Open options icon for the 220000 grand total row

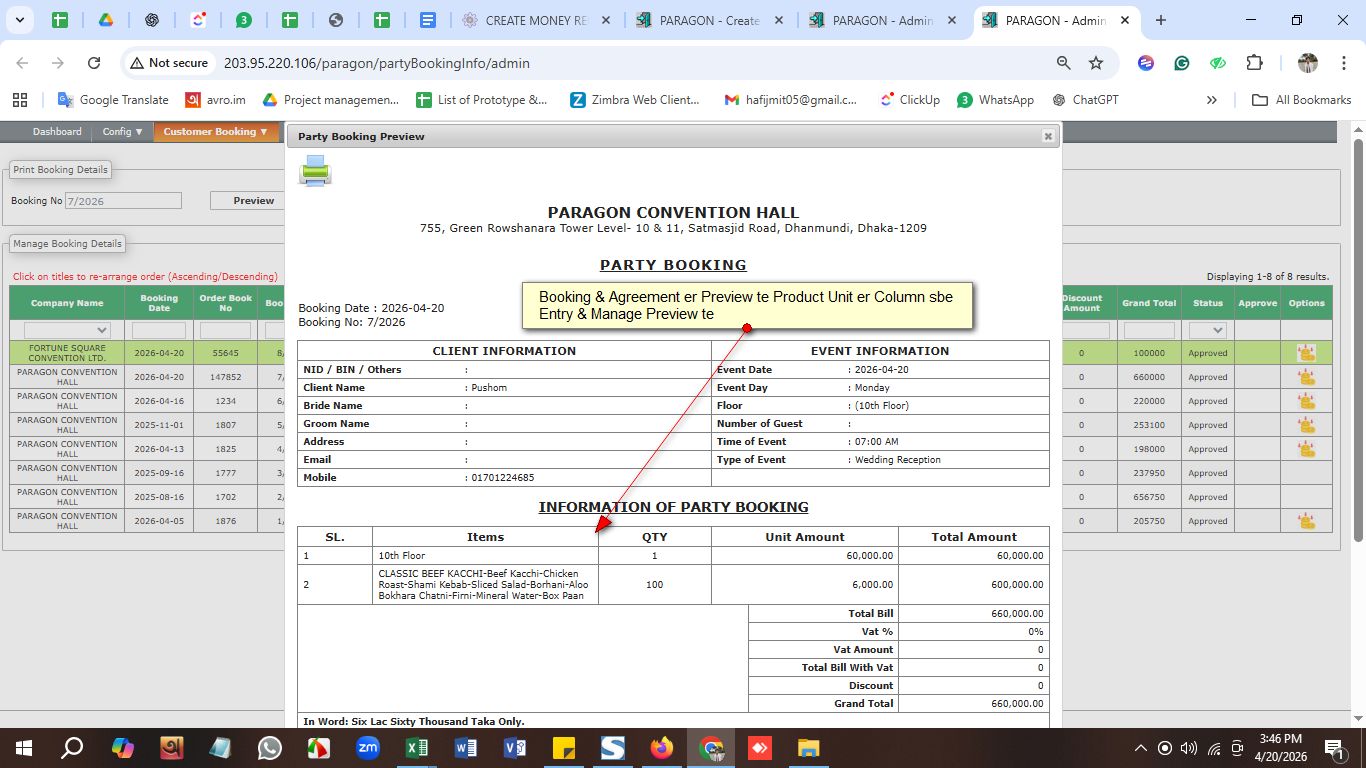tap(1306, 401)
